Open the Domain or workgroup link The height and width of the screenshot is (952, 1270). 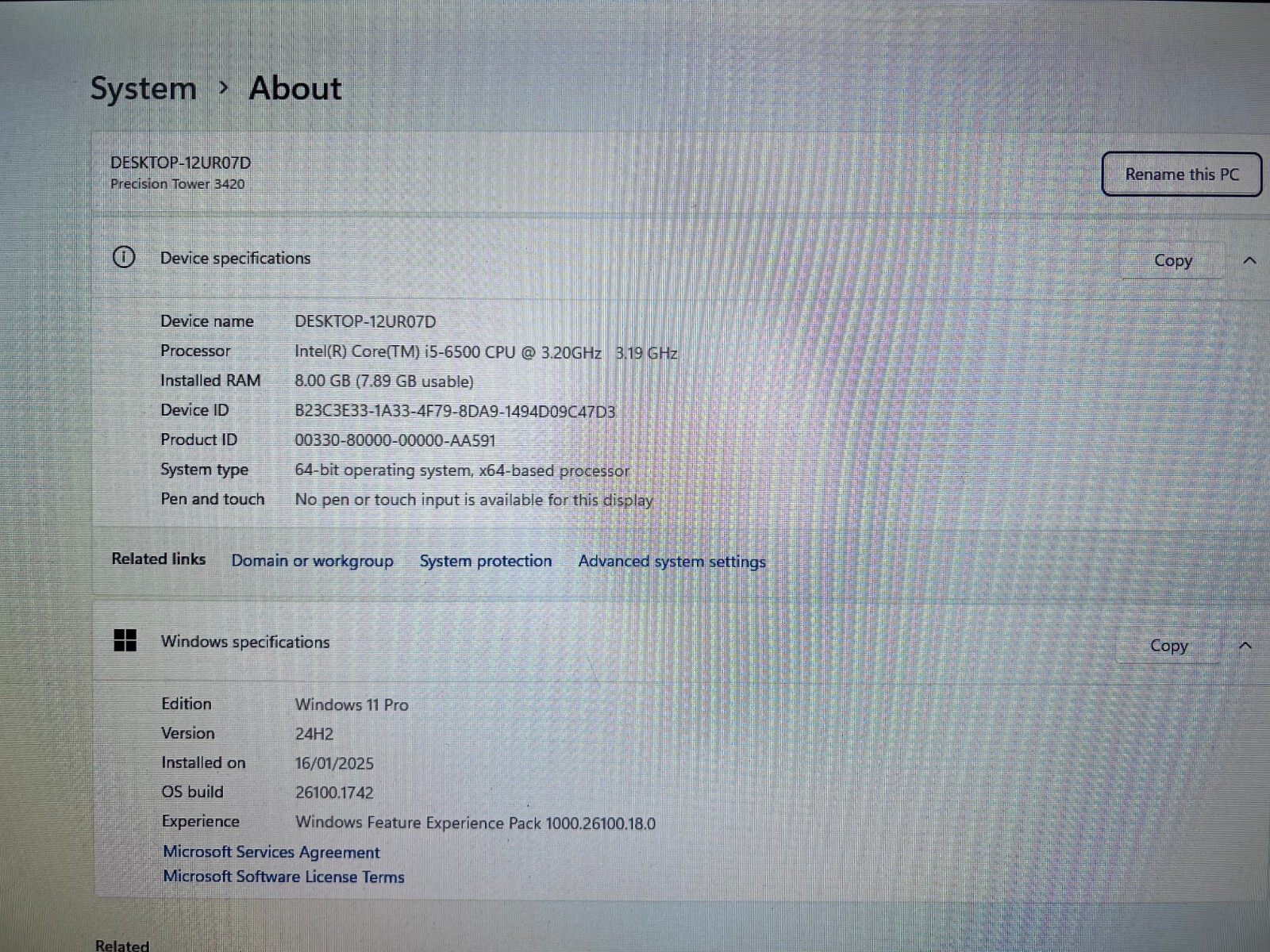[x=312, y=561]
